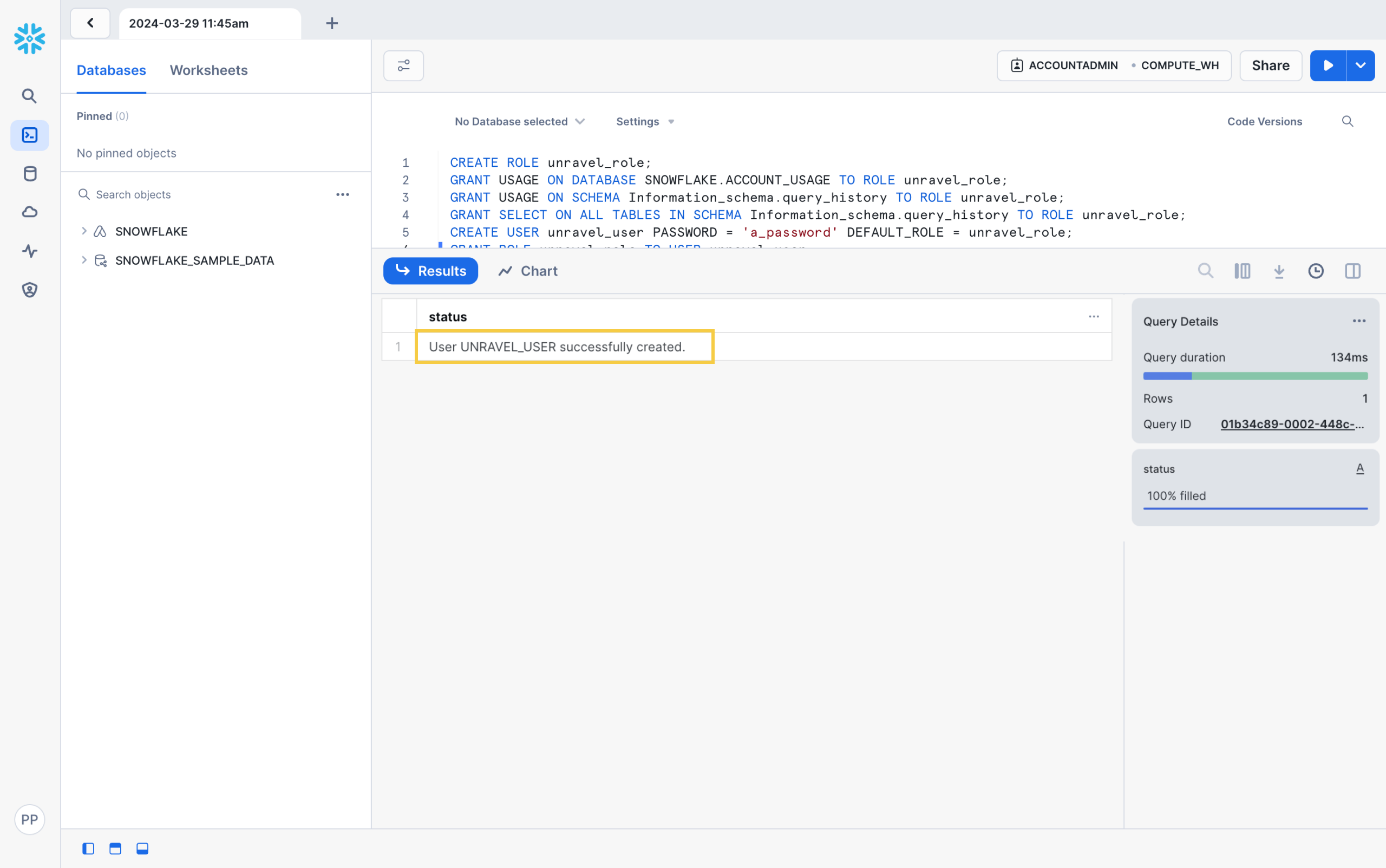Open Search from the left sidebar
The image size is (1386, 868).
tap(29, 96)
